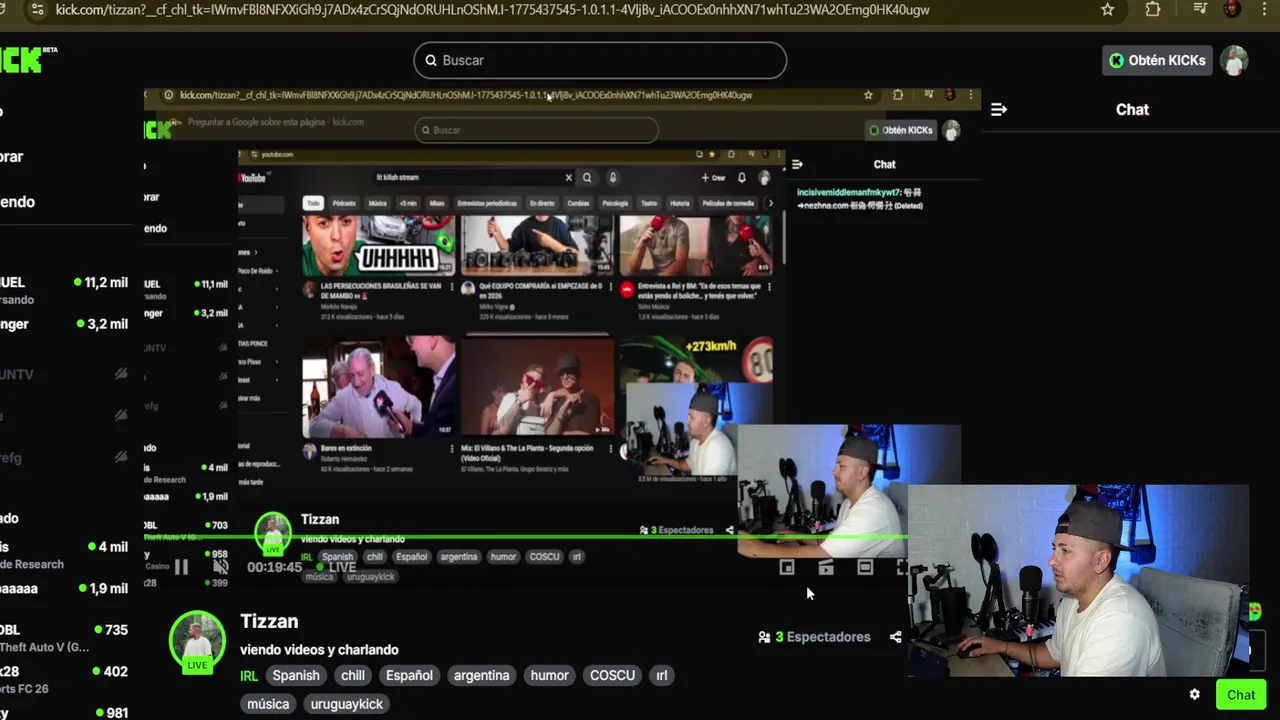Unmute the stream with the speaker icon

[221, 567]
